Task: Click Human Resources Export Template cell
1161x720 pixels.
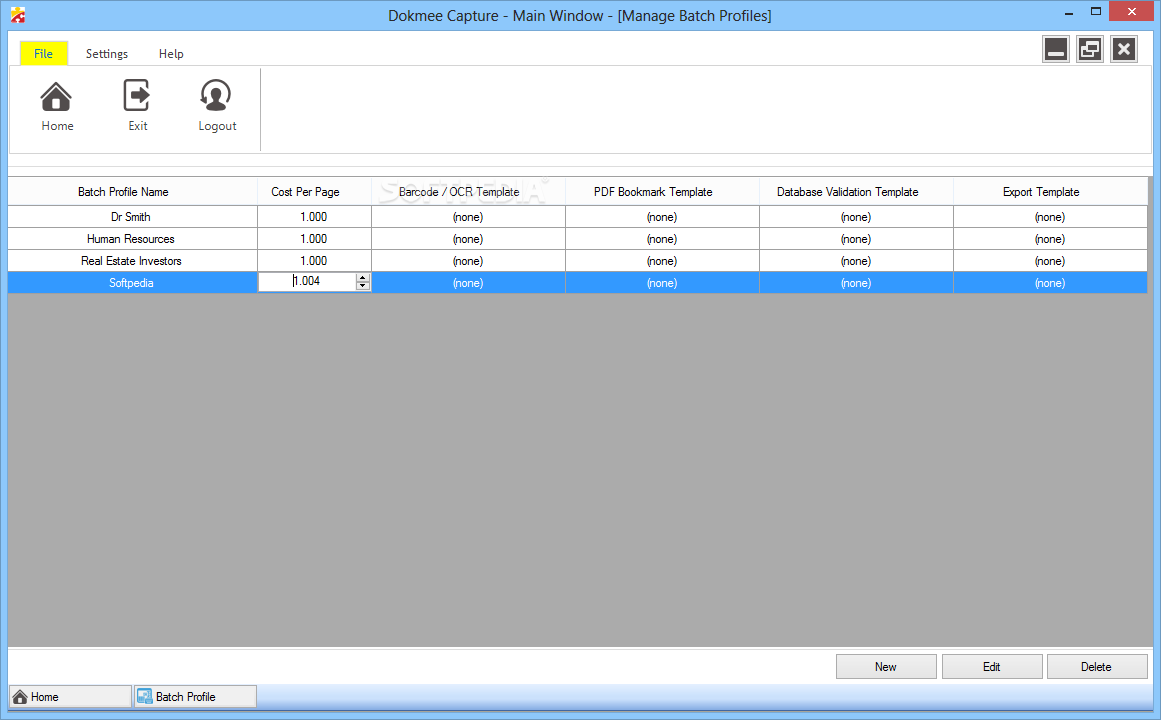Action: pyautogui.click(x=1051, y=239)
